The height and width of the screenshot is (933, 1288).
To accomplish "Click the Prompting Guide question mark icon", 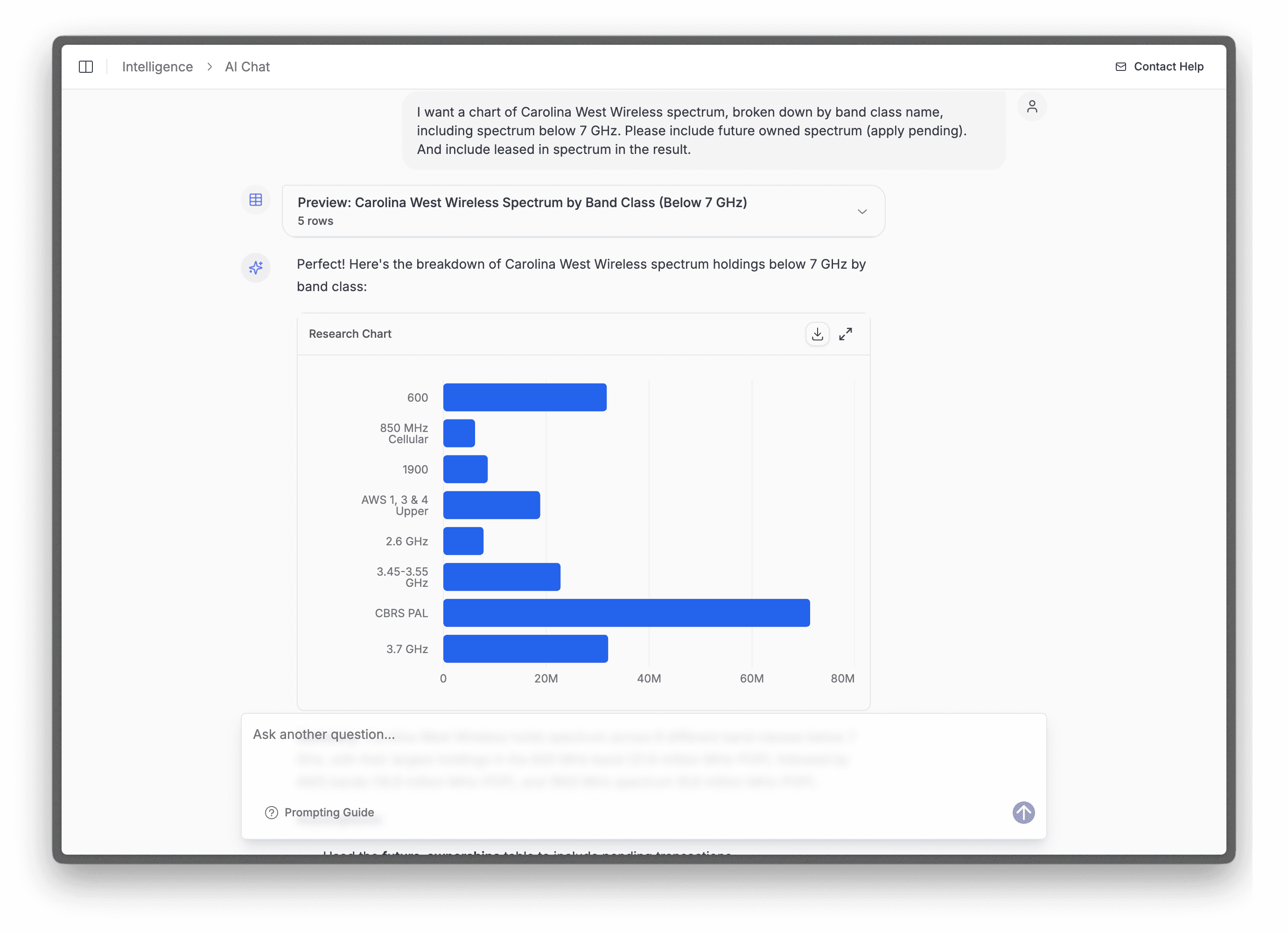I will pyautogui.click(x=271, y=812).
